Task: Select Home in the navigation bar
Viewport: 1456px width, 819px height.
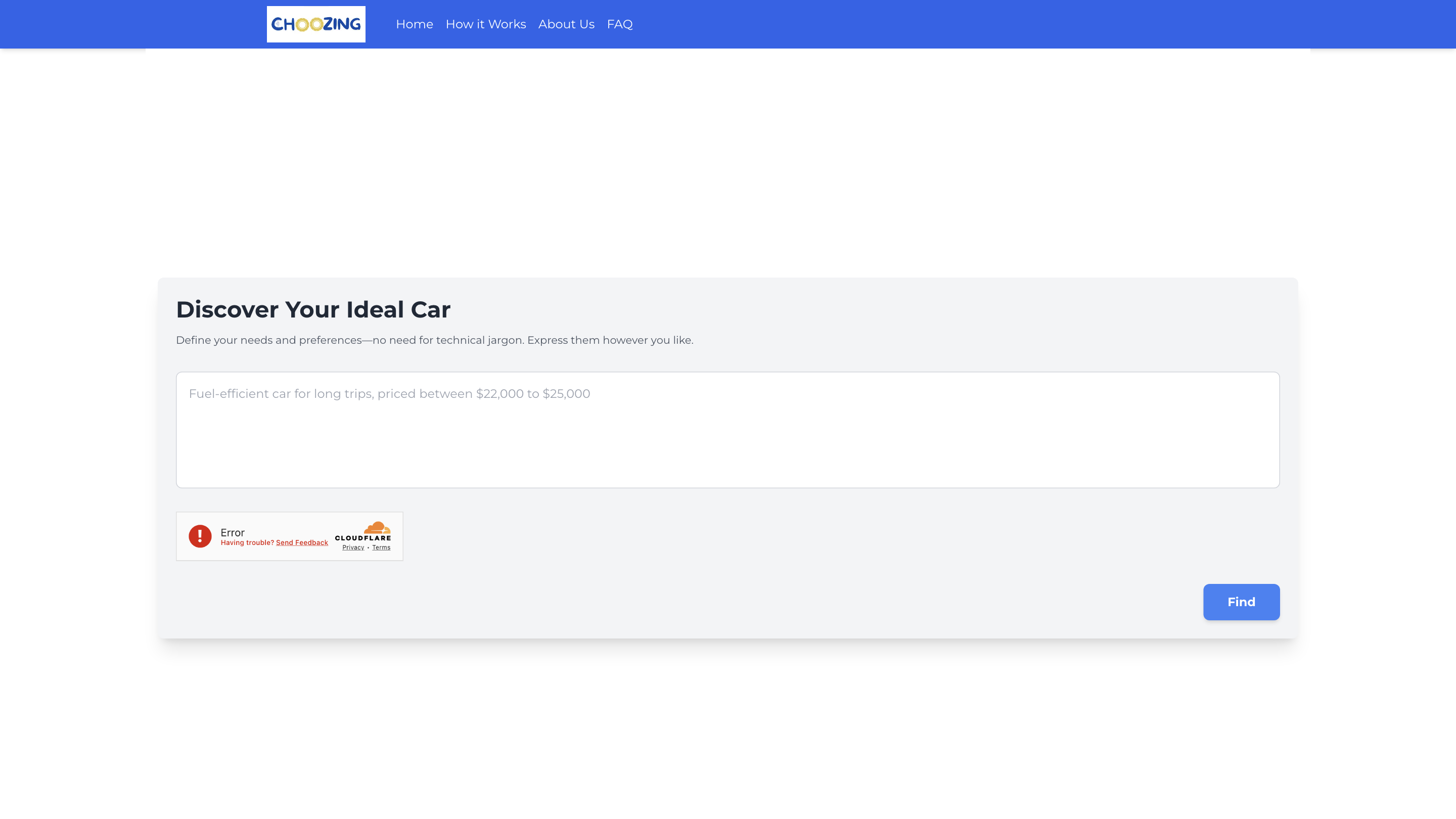Action: coord(415,24)
